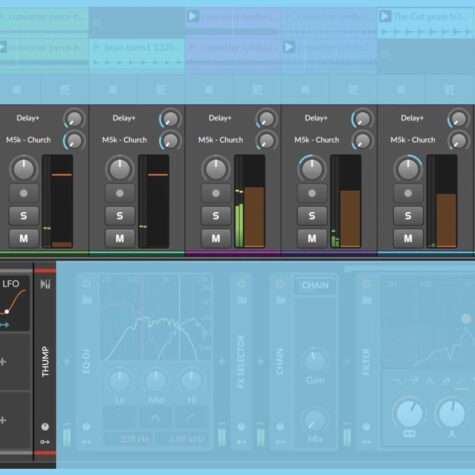Click the link icon below the left Filter knob
Image resolution: width=475 pixels, height=475 pixels.
409,434
